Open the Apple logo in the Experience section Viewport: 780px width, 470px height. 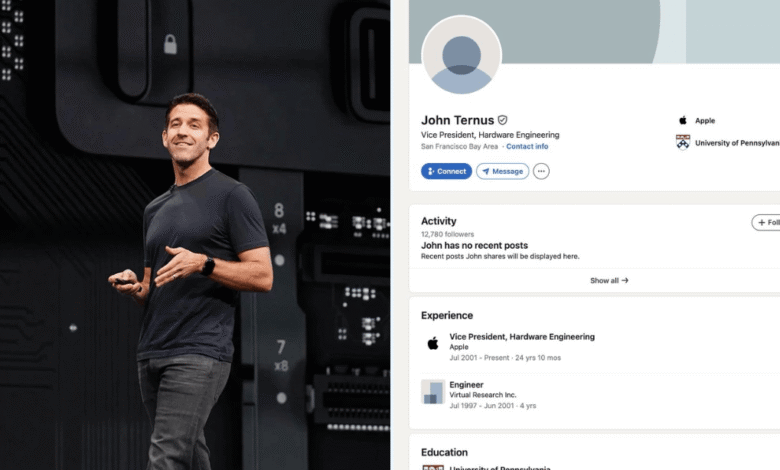click(433, 343)
